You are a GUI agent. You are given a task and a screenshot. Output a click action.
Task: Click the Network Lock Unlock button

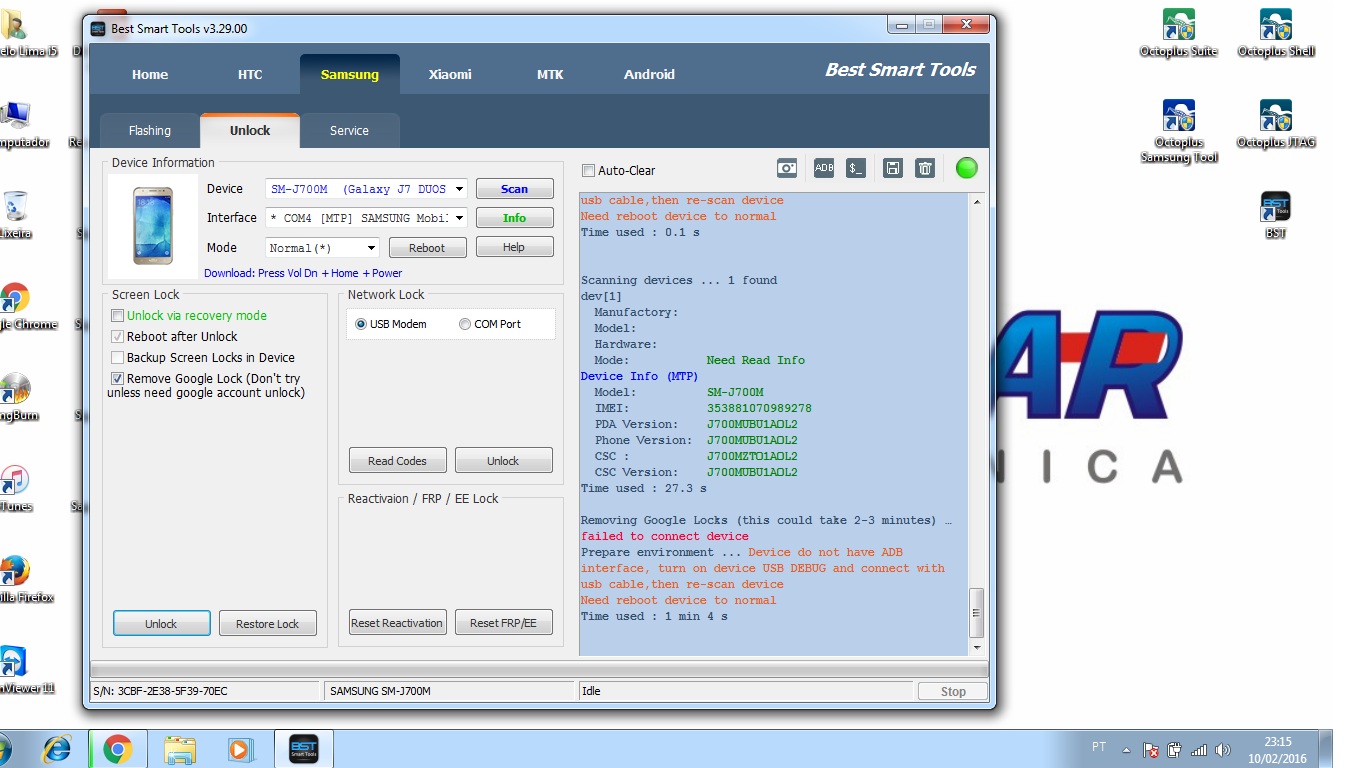(x=503, y=461)
